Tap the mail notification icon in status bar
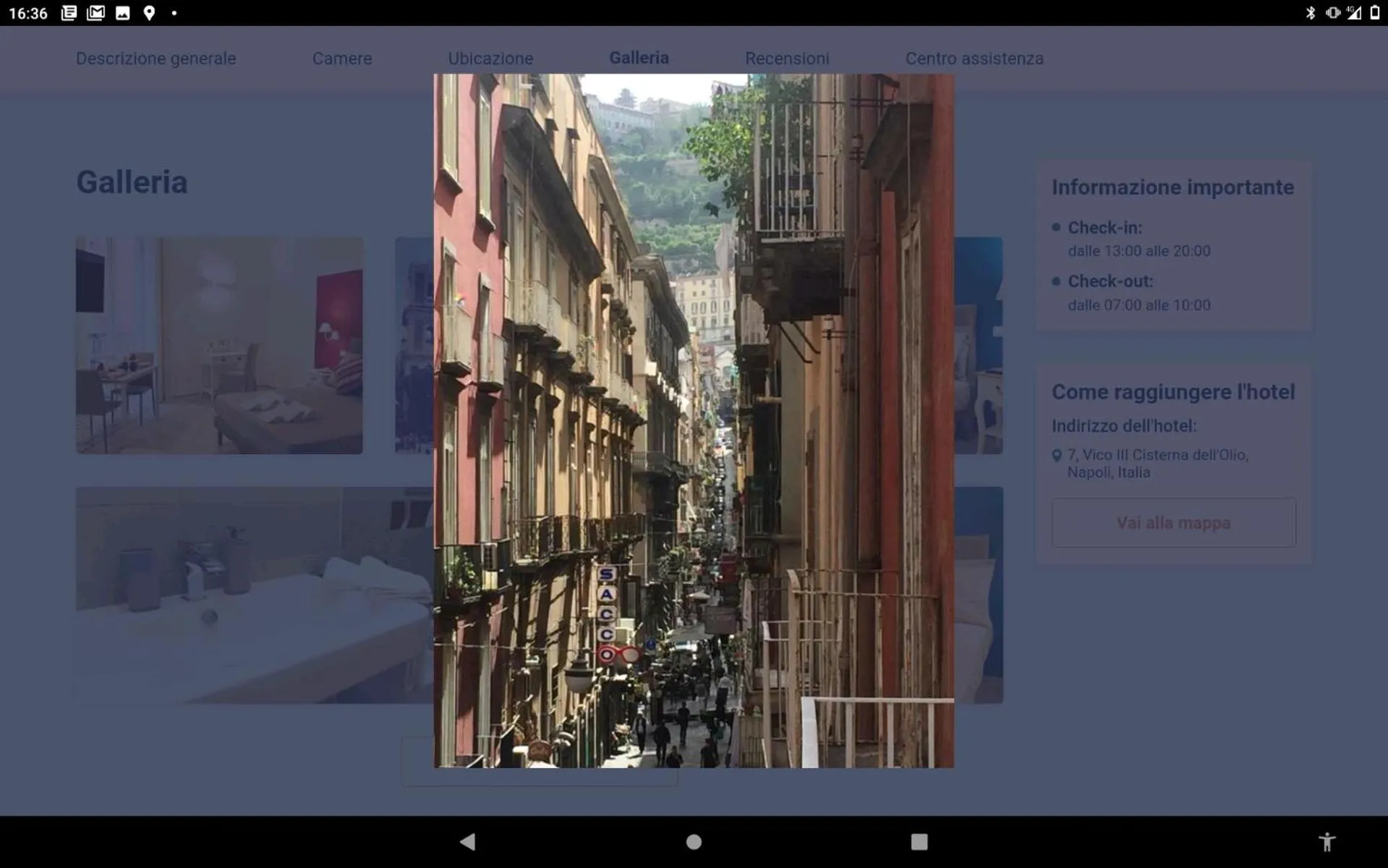Image resolution: width=1388 pixels, height=868 pixels. 95,13
